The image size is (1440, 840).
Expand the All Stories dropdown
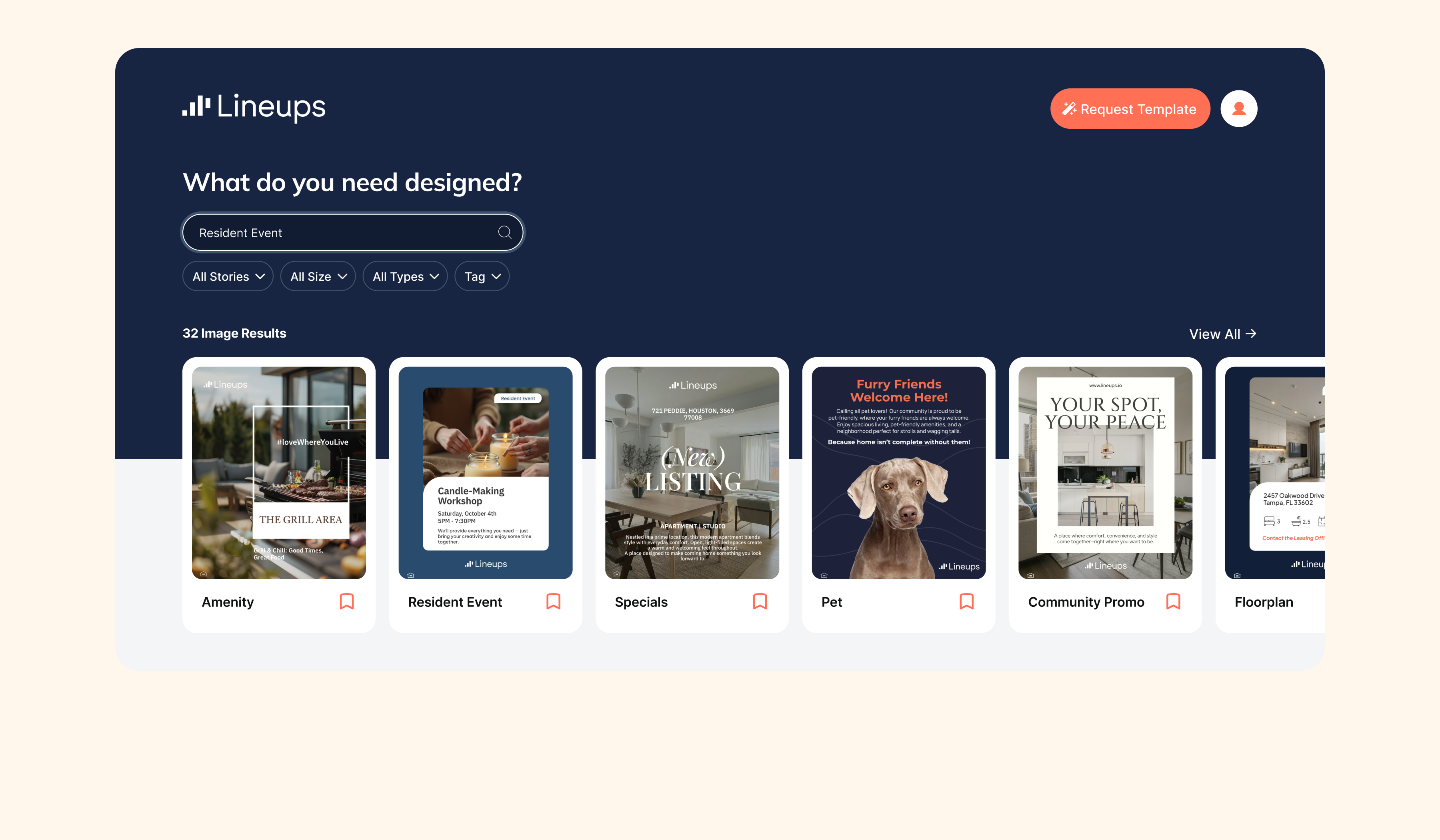point(228,276)
